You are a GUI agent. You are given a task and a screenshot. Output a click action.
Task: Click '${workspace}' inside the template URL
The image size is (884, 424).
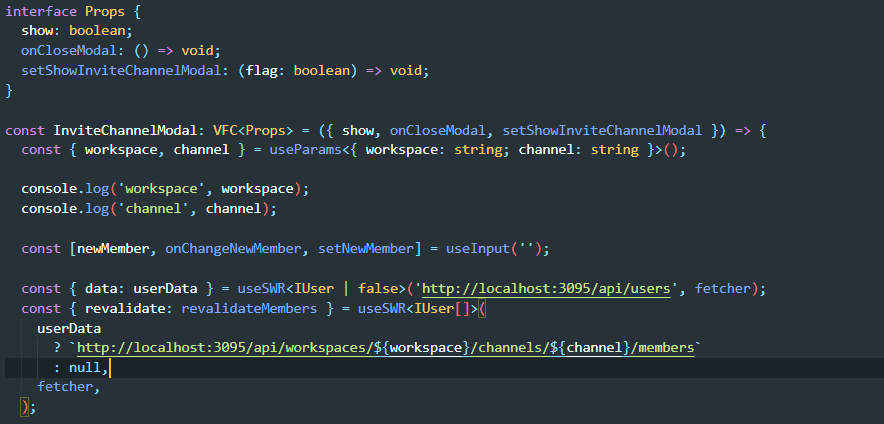pyautogui.click(x=422, y=348)
